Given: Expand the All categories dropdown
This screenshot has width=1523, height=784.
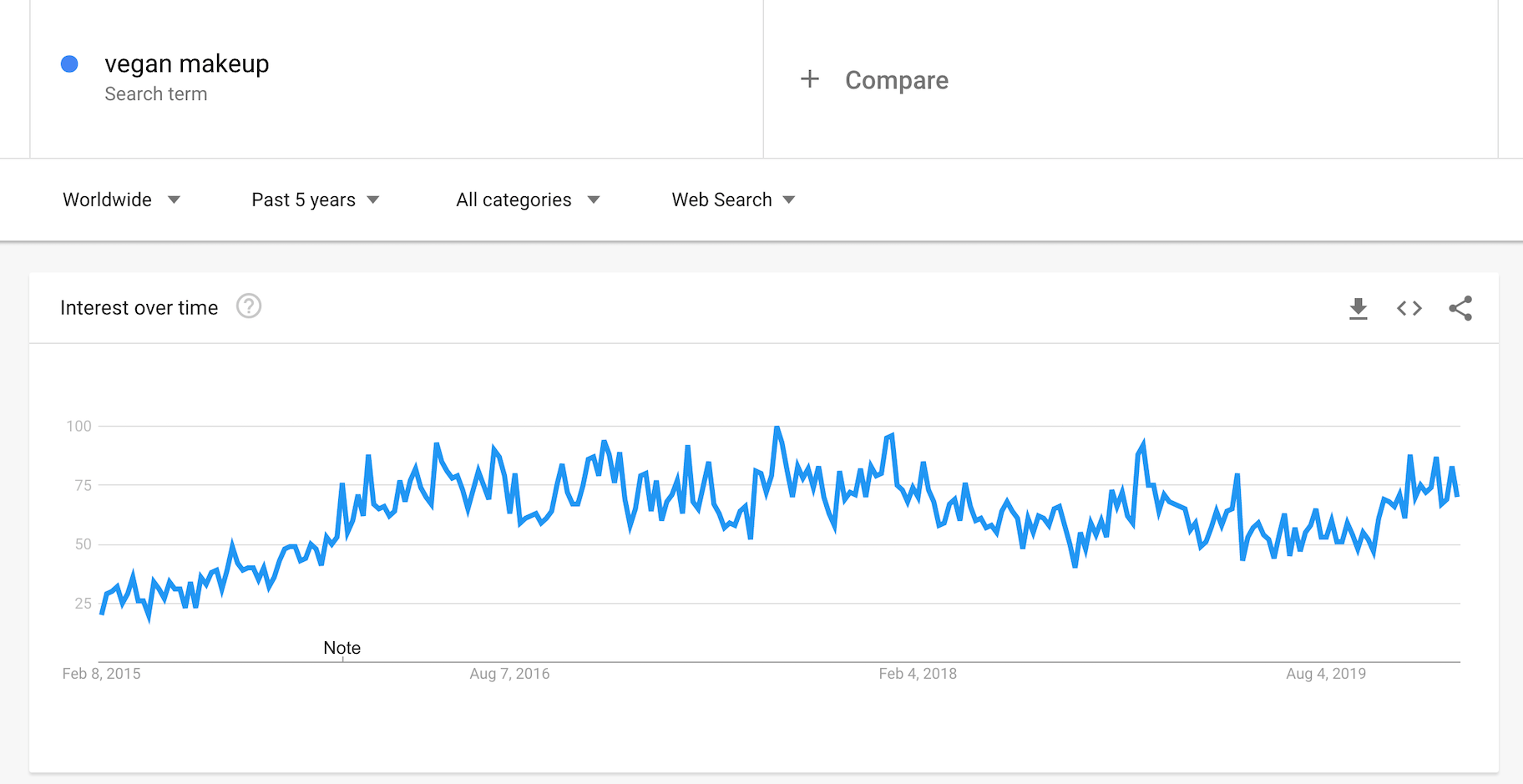Looking at the screenshot, I should tap(528, 200).
